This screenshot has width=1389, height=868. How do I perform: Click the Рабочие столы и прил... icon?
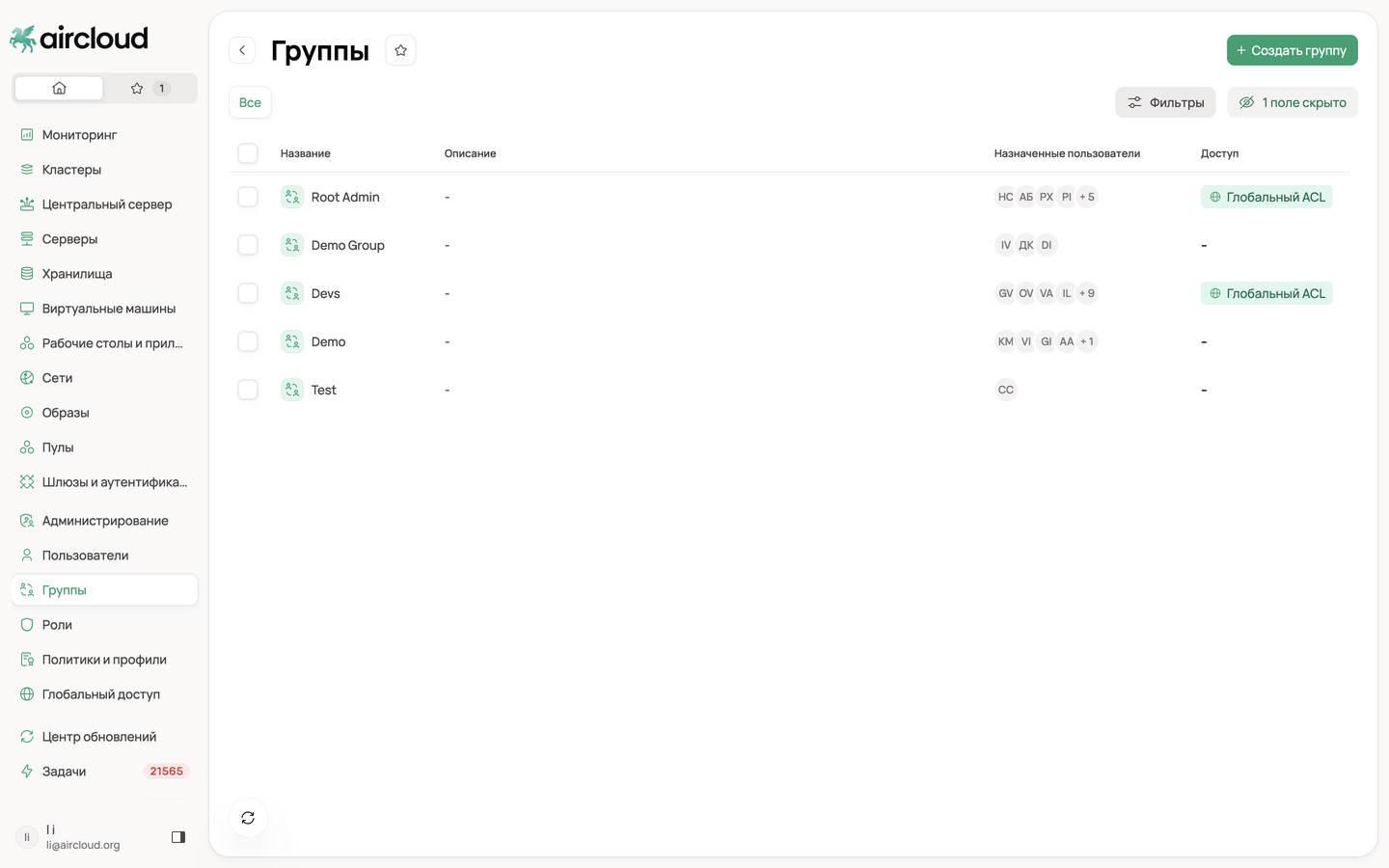27,343
